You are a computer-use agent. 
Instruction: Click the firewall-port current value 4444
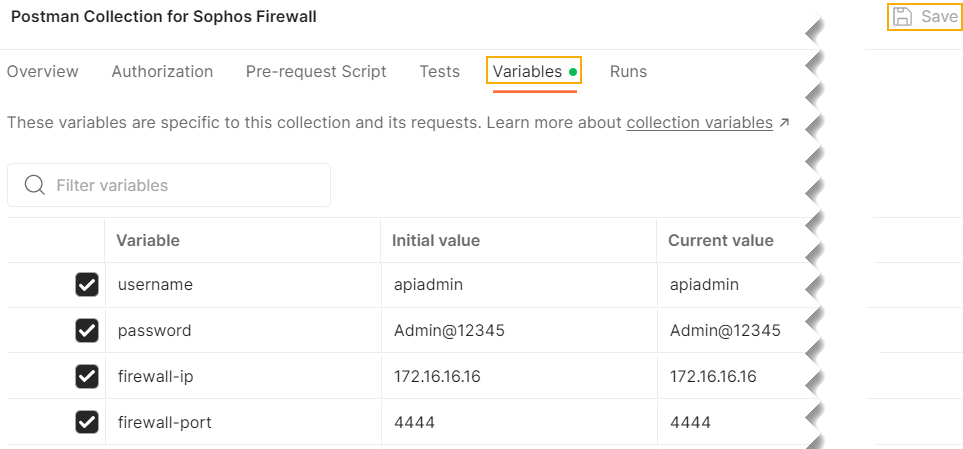(690, 422)
